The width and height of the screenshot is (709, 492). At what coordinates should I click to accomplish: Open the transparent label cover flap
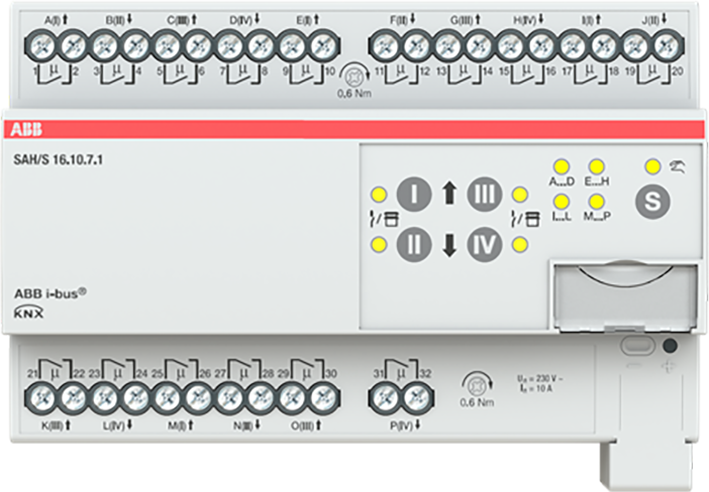coord(624,297)
